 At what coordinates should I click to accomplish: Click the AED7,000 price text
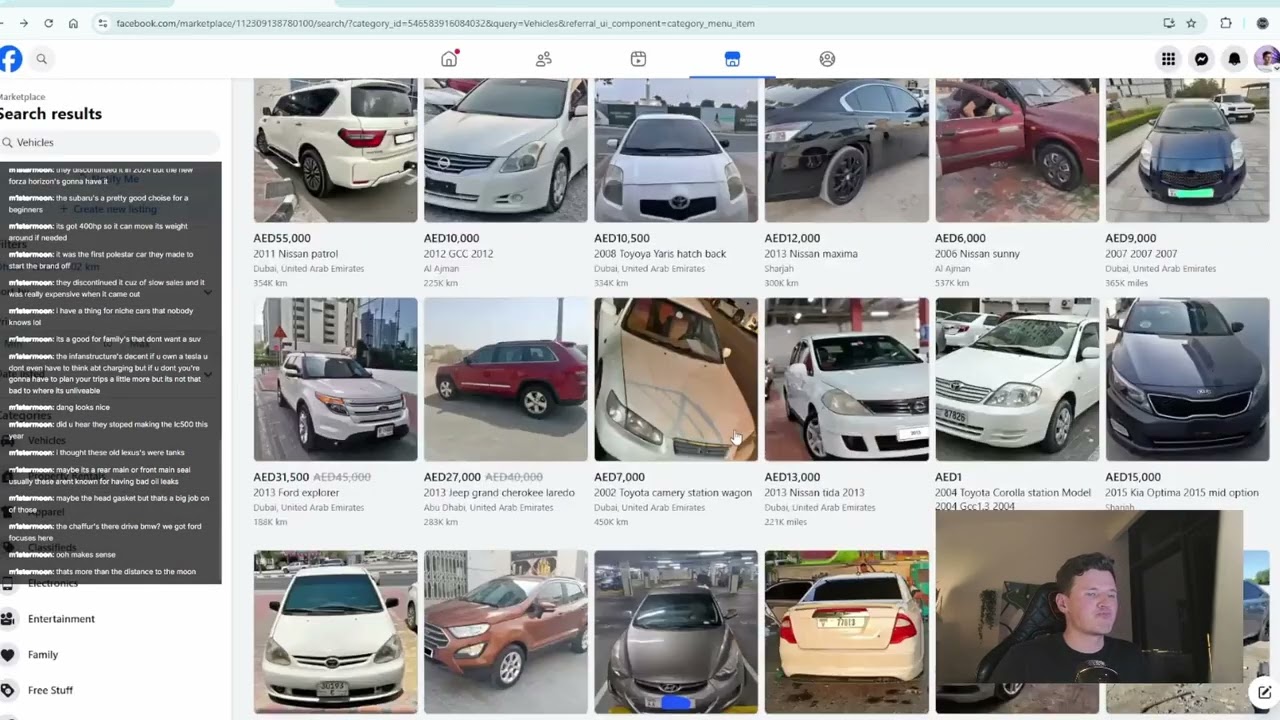tap(619, 477)
